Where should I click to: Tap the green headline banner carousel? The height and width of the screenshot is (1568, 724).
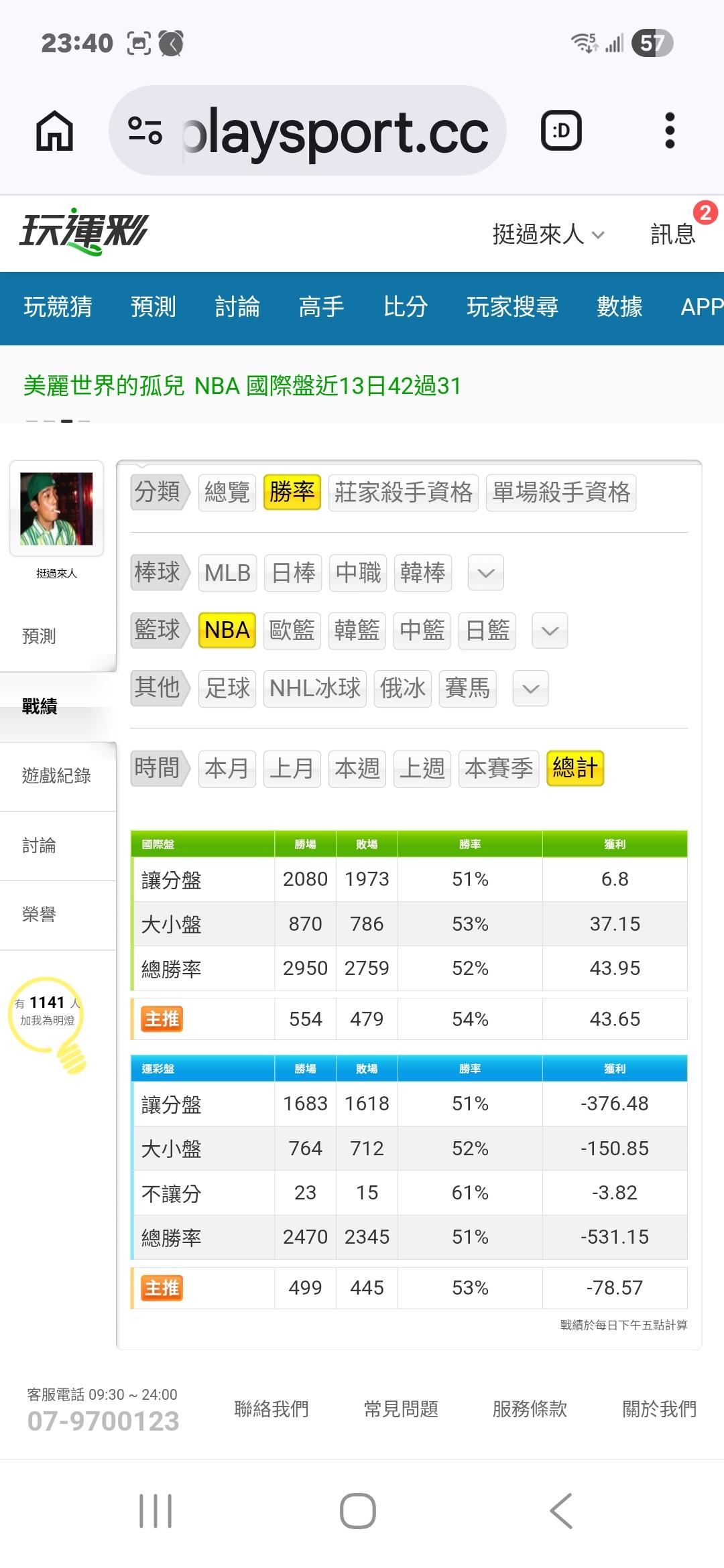pos(243,386)
